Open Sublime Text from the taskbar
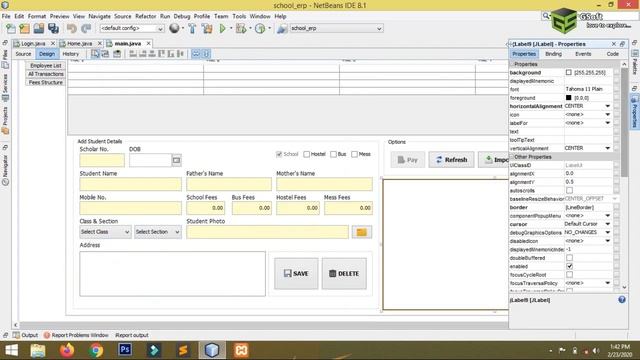 [x=183, y=350]
